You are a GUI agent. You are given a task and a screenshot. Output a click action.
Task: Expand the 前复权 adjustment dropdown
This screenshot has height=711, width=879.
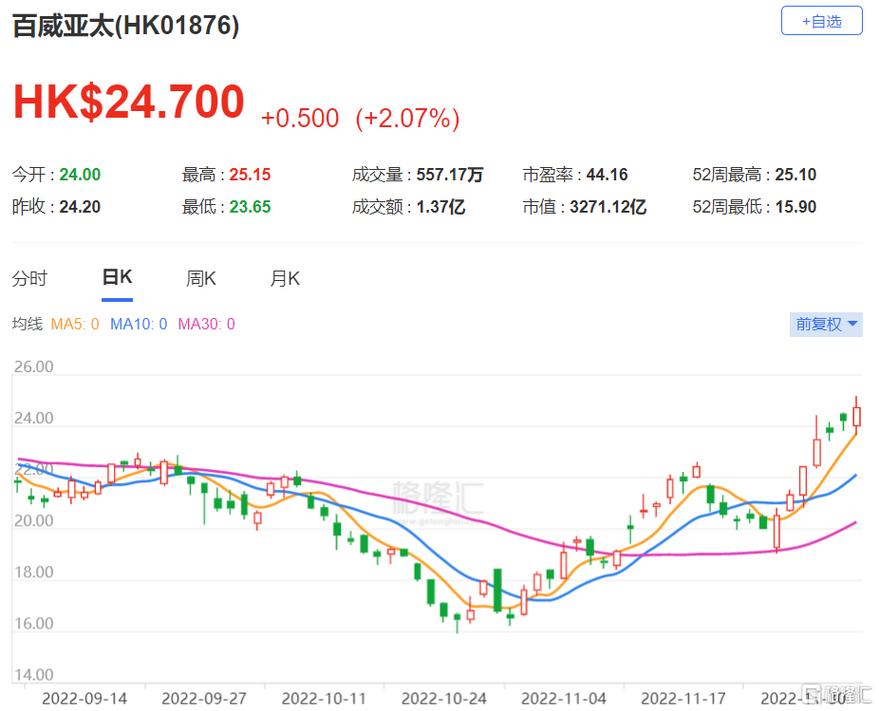[826, 324]
